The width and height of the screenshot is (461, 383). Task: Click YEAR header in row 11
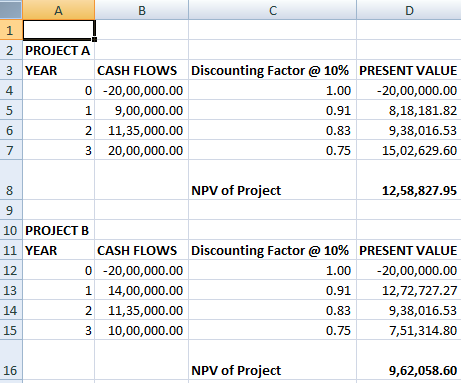[59, 250]
